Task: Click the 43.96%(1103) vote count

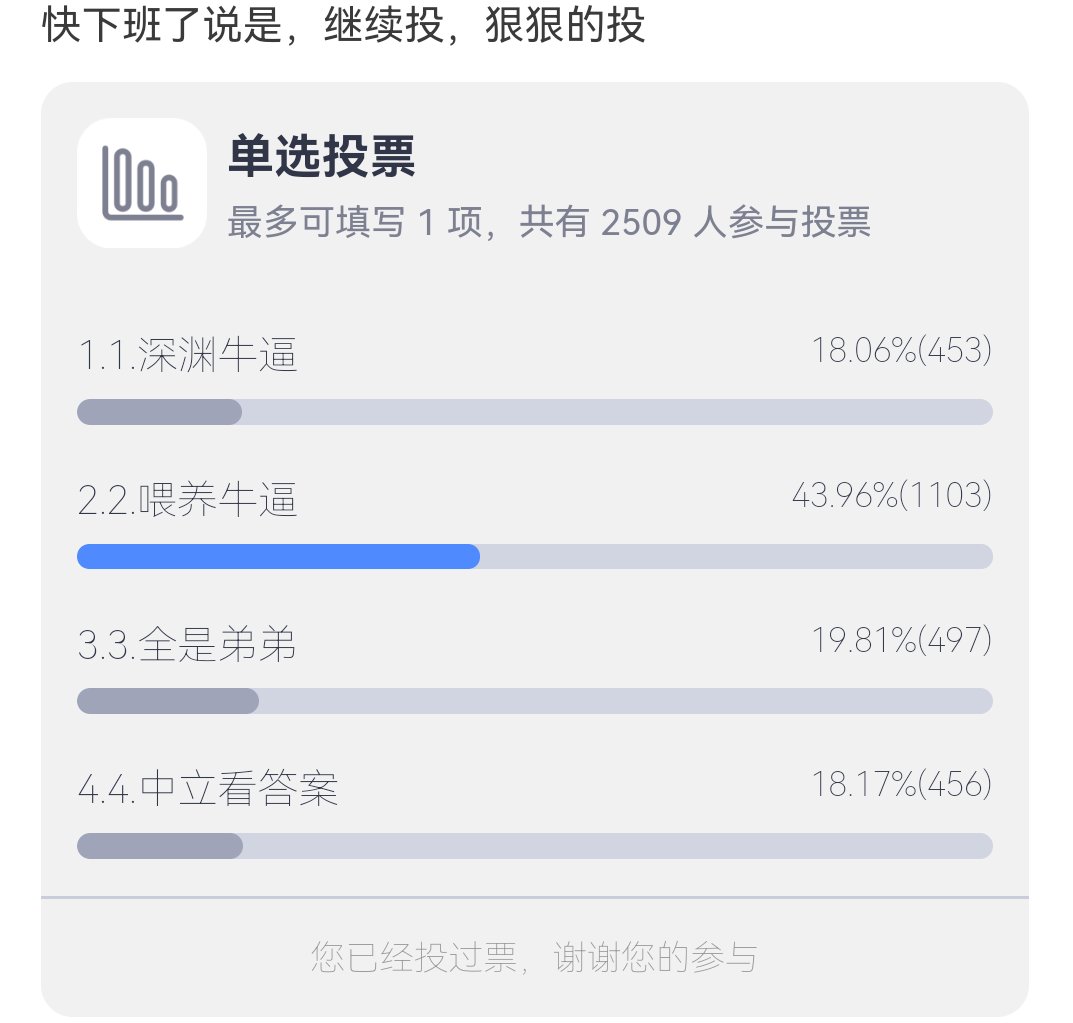Action: 891,495
